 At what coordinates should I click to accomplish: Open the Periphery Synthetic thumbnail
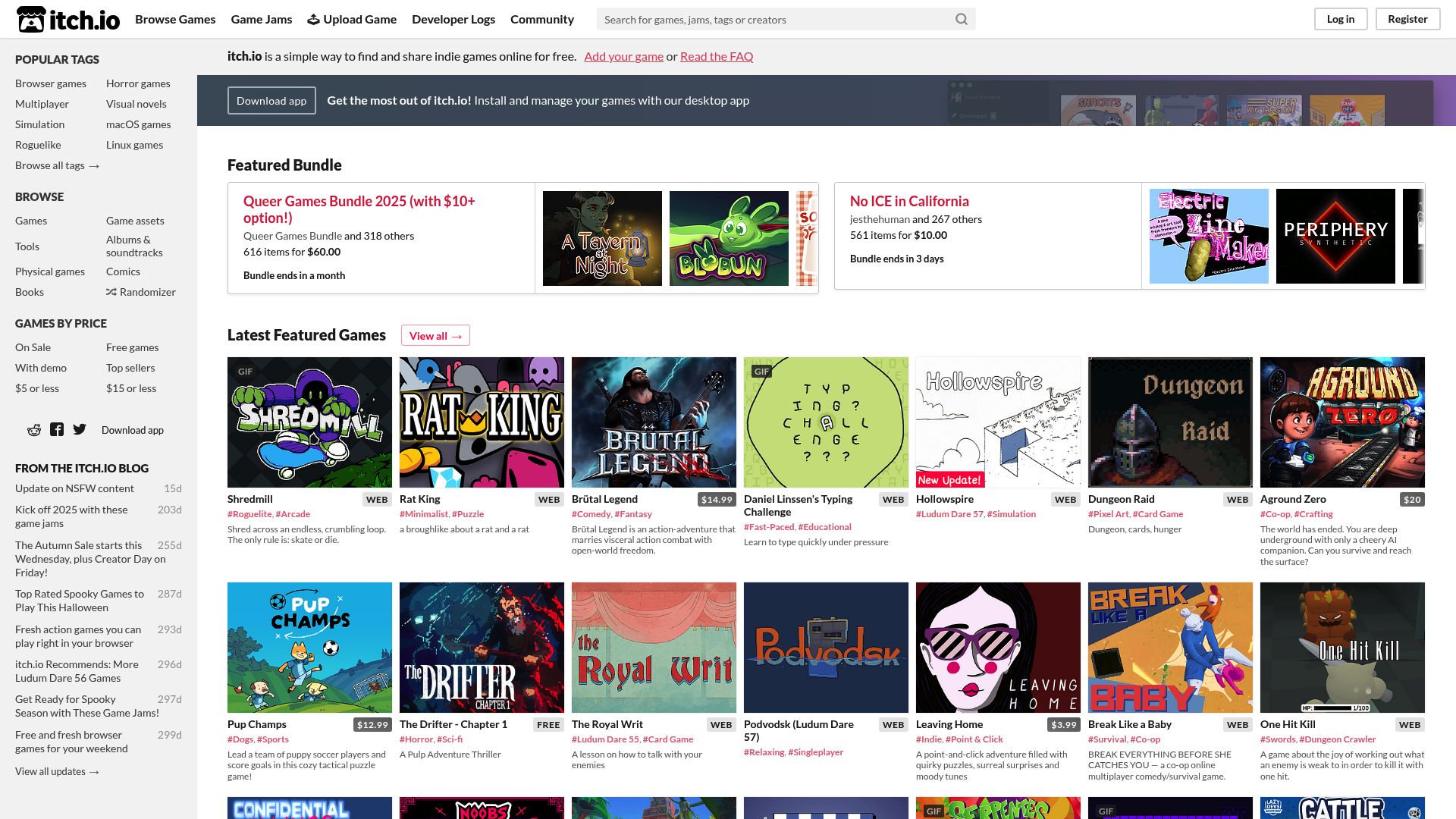pos(1335,236)
